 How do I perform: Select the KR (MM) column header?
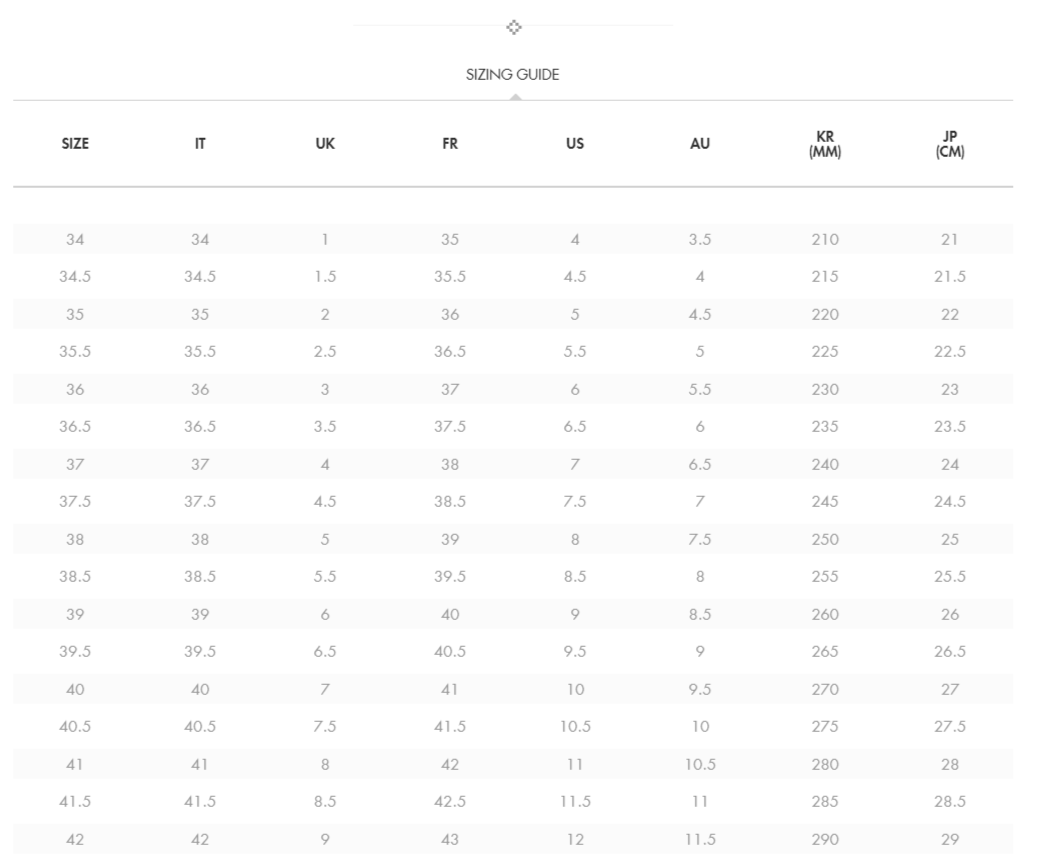click(825, 144)
